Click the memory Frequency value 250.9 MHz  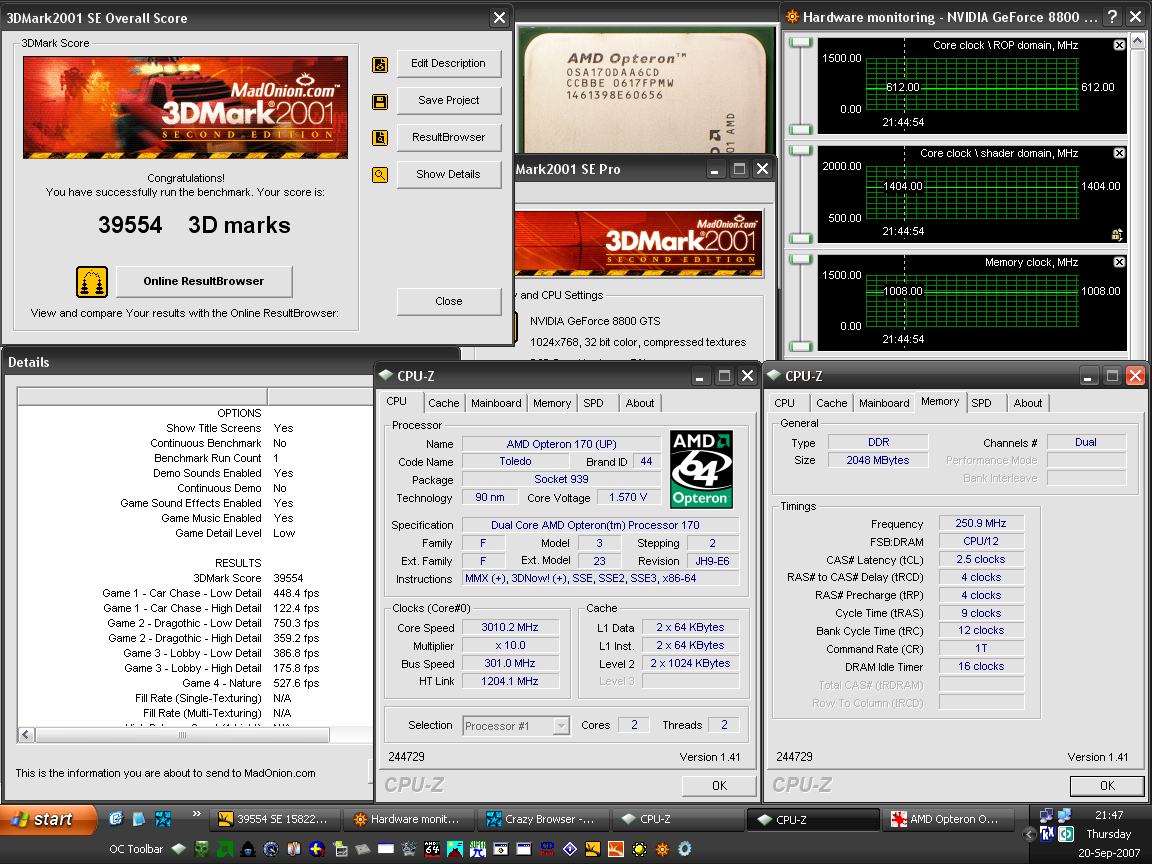pyautogui.click(x=981, y=523)
